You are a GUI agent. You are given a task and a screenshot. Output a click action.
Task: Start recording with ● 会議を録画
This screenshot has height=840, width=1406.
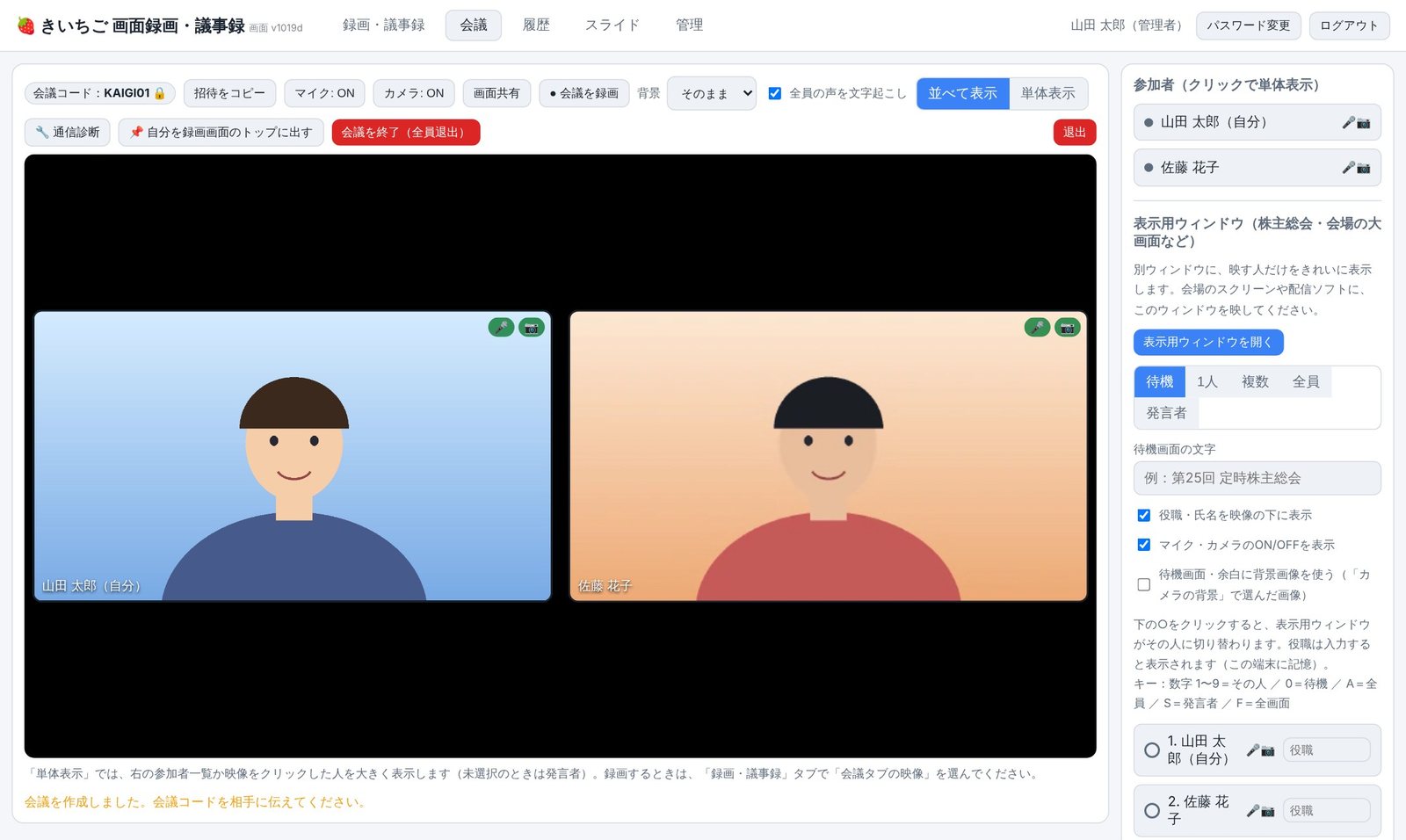point(584,93)
